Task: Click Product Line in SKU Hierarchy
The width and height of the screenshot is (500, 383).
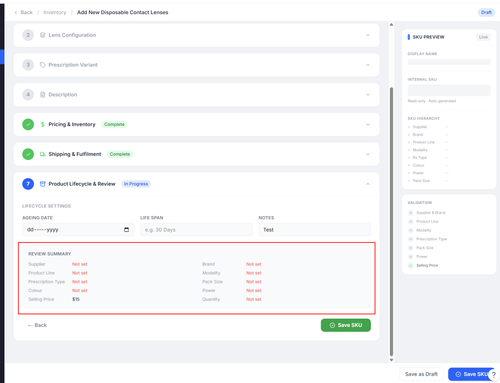Action: pos(424,142)
